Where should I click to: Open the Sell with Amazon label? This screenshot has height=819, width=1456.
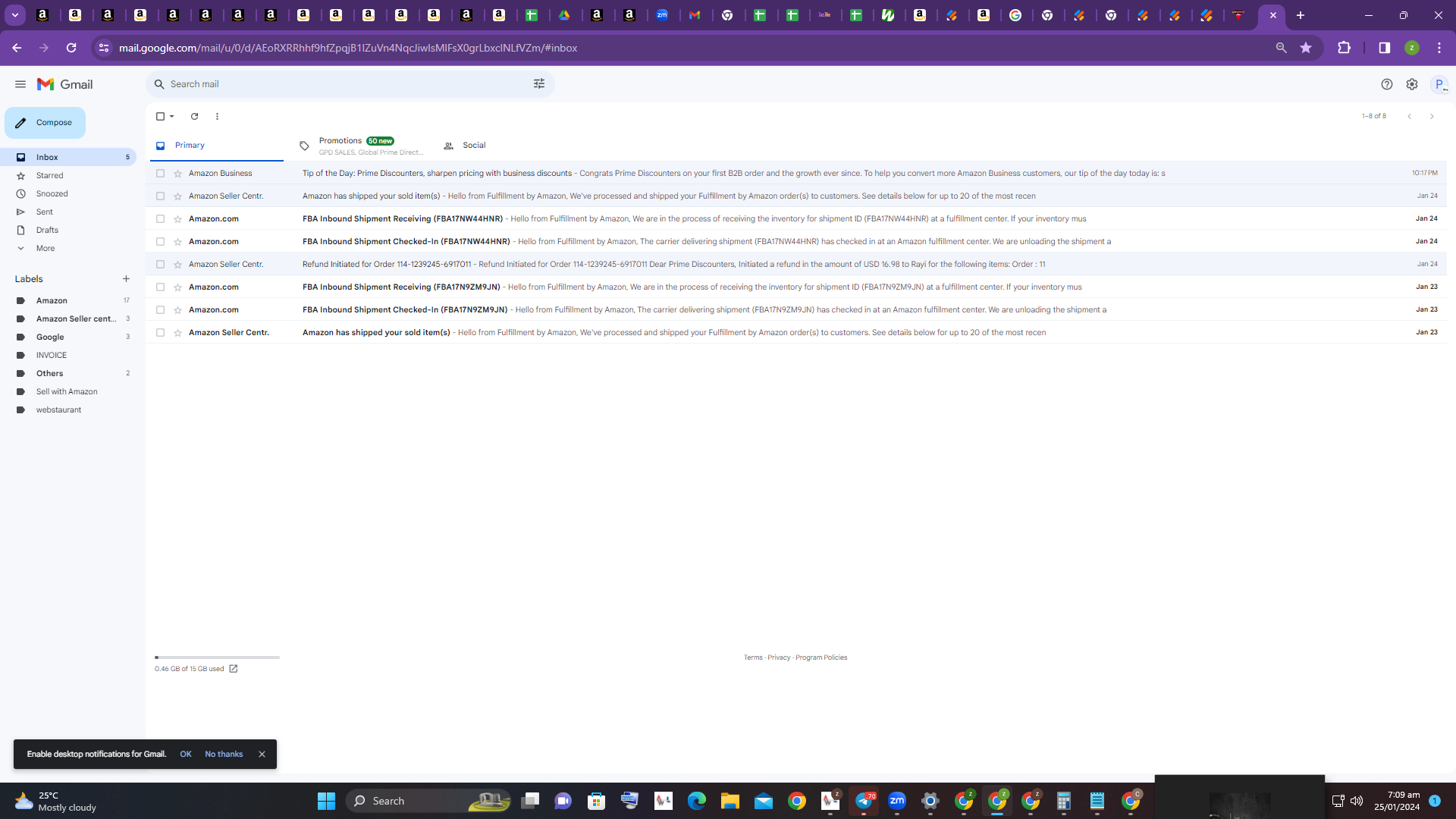(x=67, y=391)
